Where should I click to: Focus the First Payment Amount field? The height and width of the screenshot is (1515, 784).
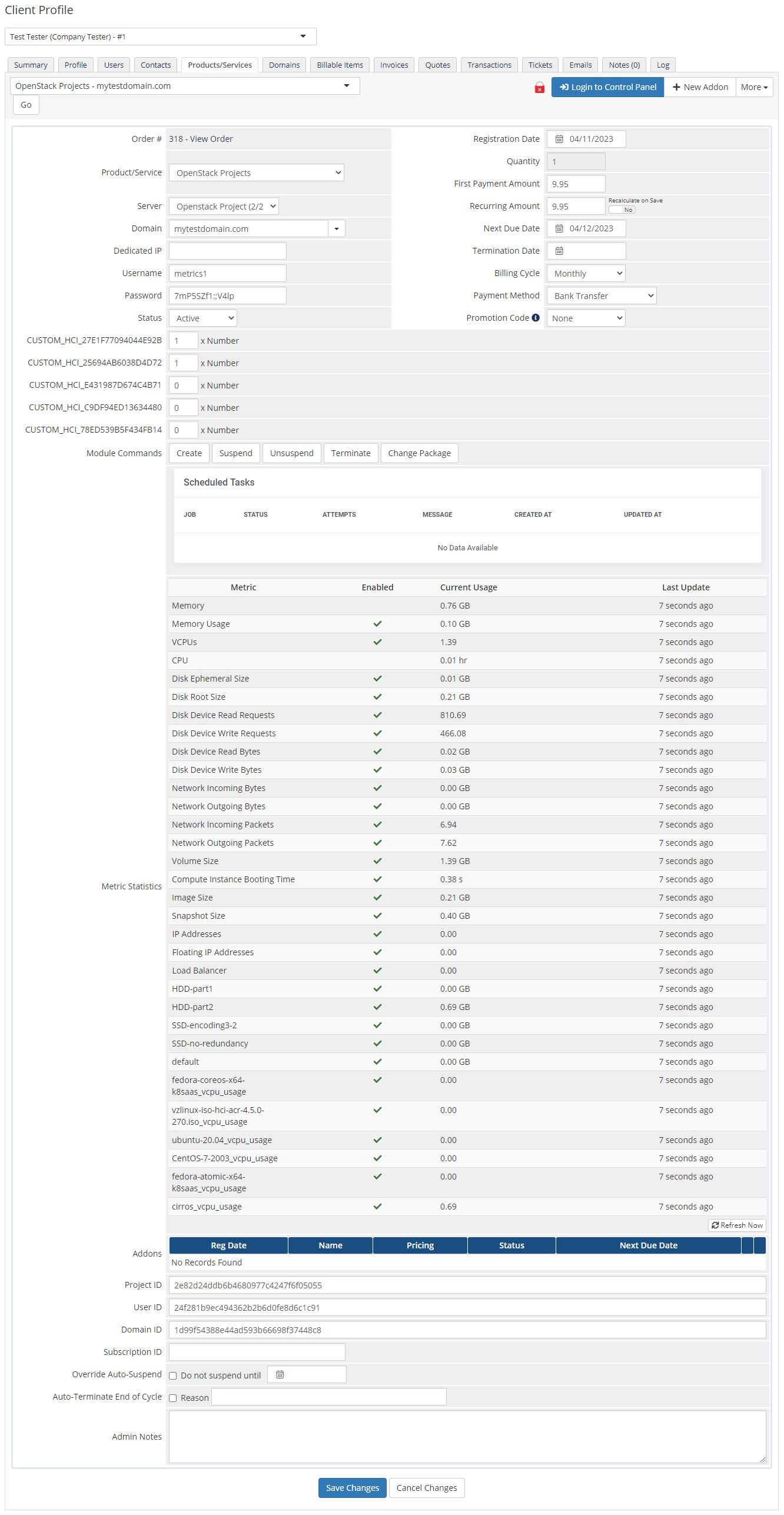(x=576, y=184)
